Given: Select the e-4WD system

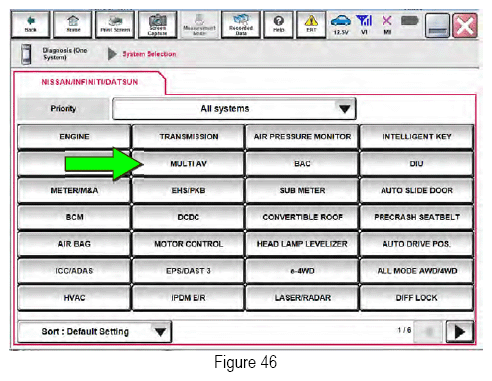Looking at the screenshot, I should pyautogui.click(x=302, y=271).
